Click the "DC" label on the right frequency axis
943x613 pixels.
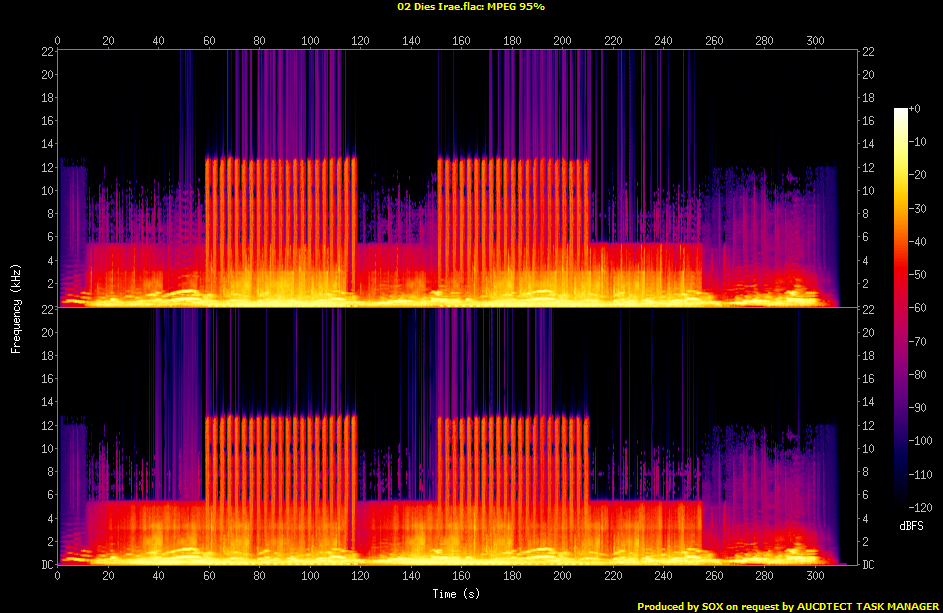[870, 564]
